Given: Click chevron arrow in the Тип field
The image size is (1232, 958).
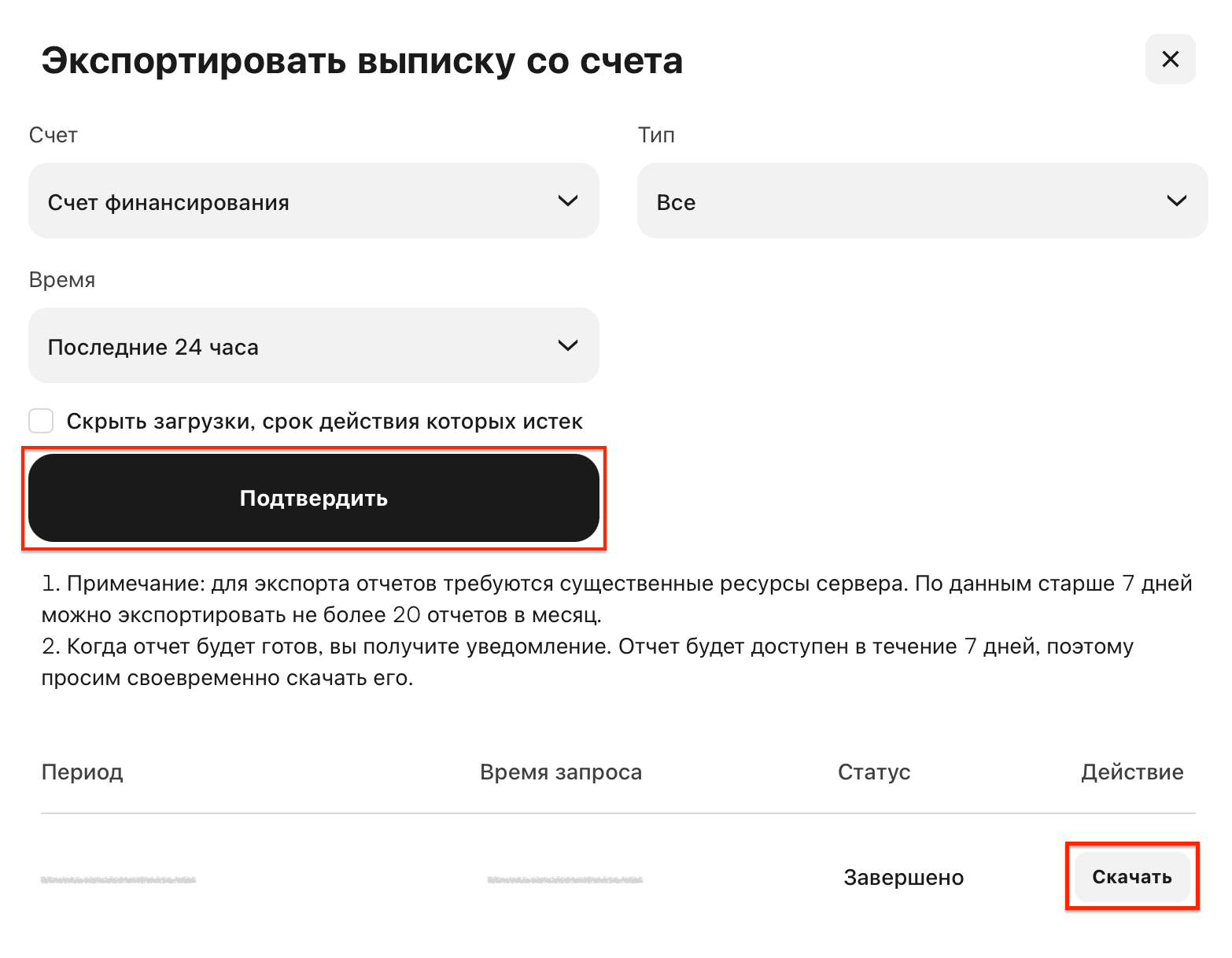Looking at the screenshot, I should click(1176, 201).
